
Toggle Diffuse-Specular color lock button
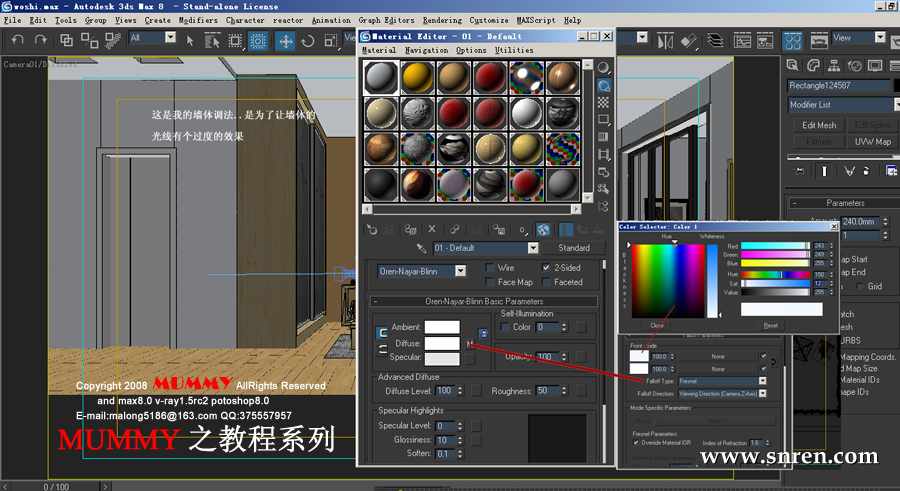click(382, 349)
